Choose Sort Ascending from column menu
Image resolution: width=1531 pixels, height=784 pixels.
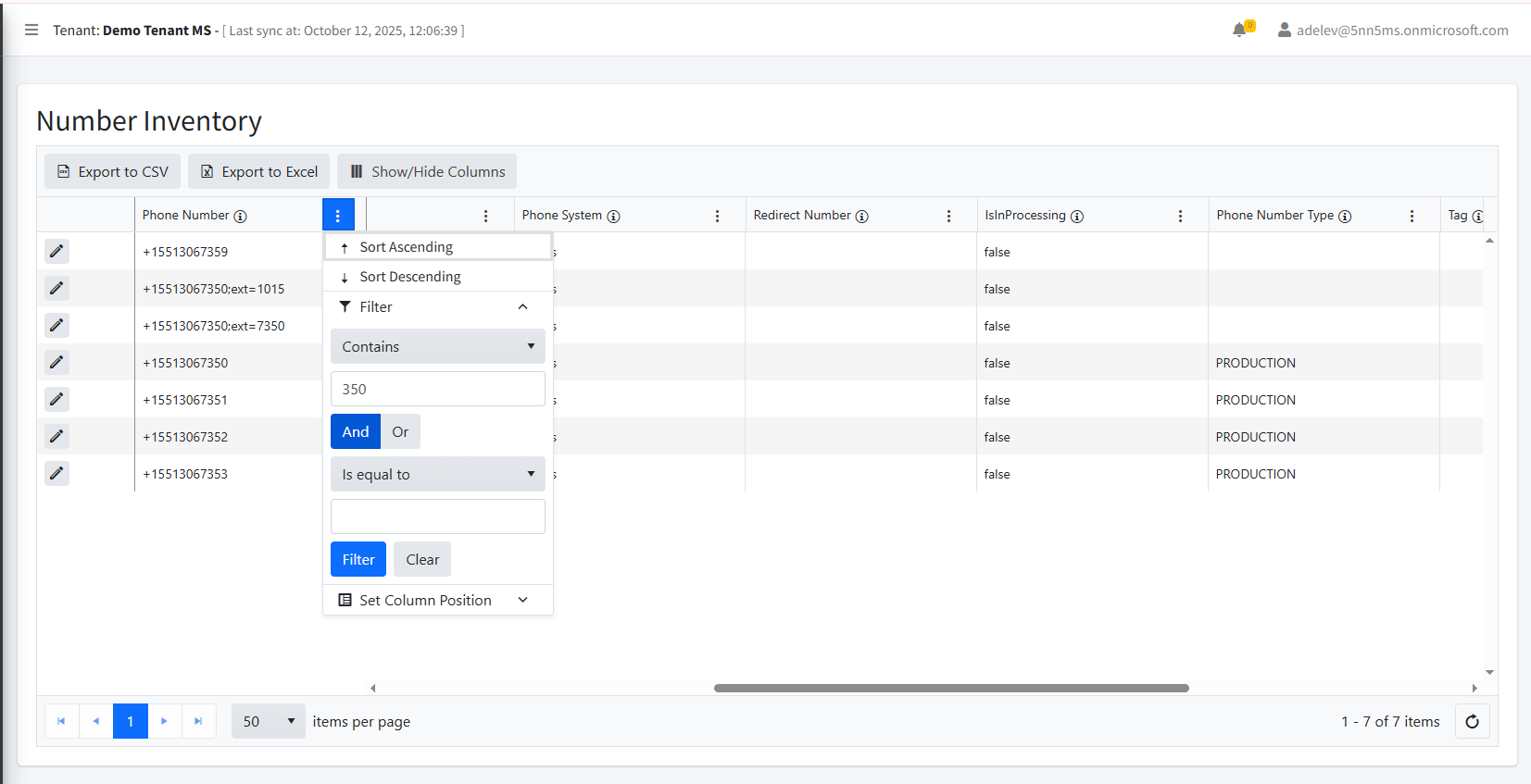(x=406, y=247)
